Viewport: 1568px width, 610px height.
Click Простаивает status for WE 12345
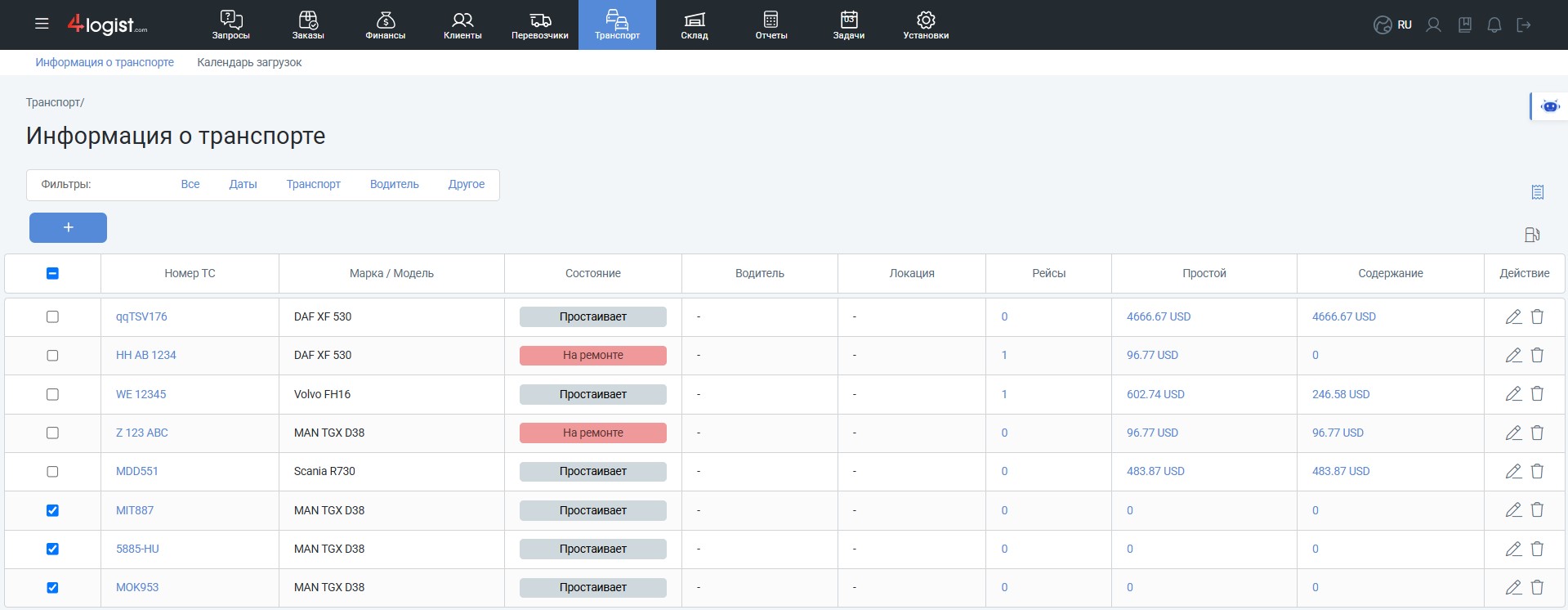593,394
